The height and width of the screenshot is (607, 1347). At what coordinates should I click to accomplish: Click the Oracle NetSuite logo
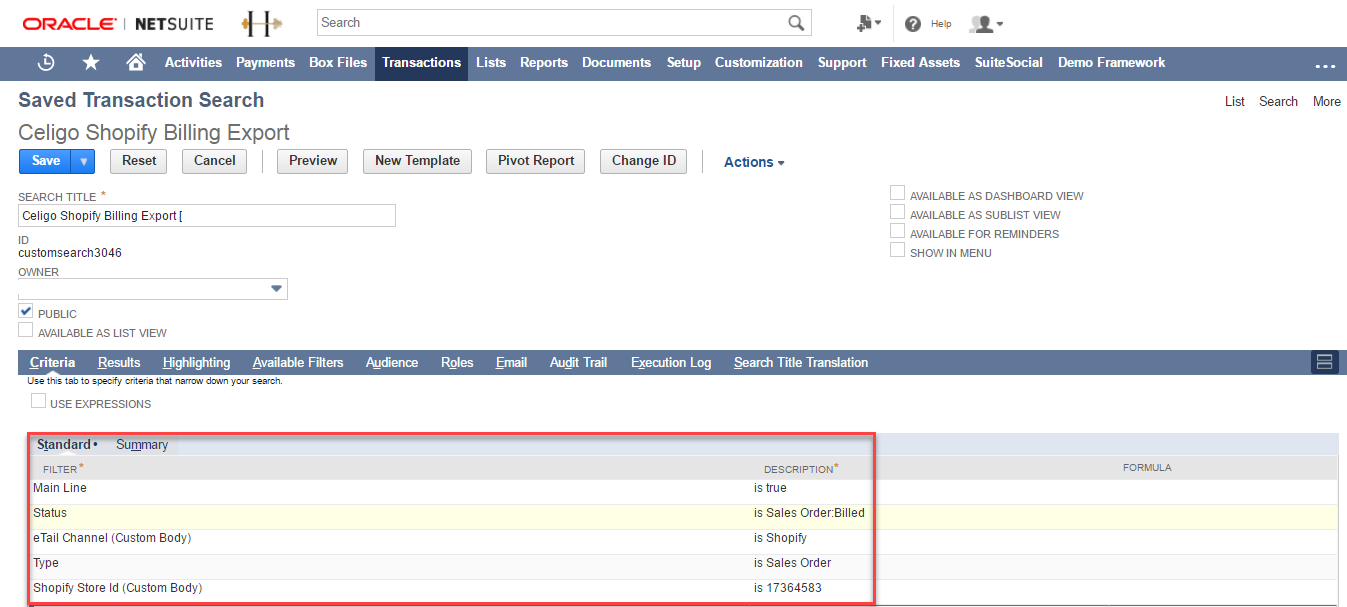click(x=118, y=23)
